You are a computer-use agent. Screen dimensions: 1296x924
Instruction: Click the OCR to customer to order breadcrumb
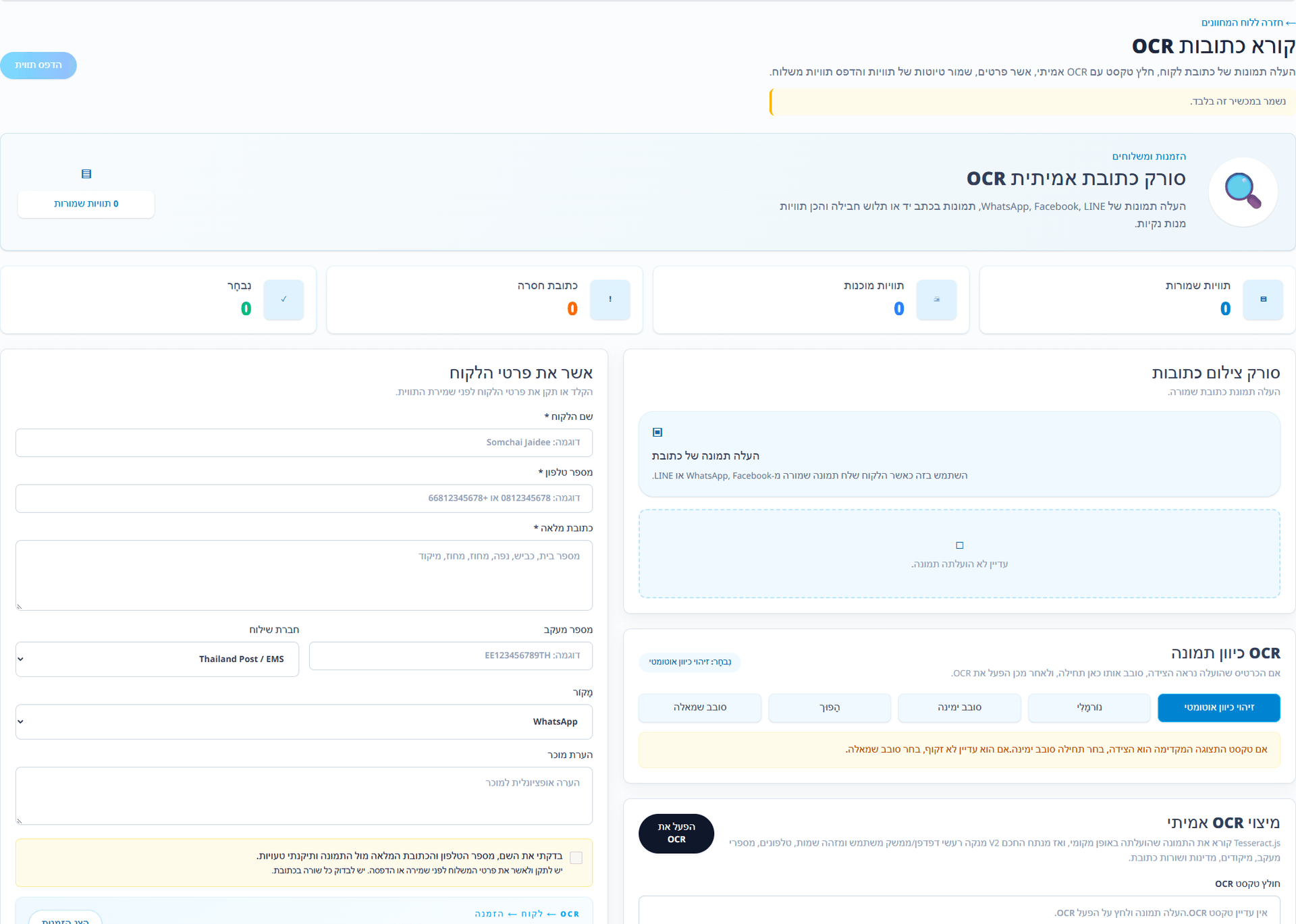527,914
